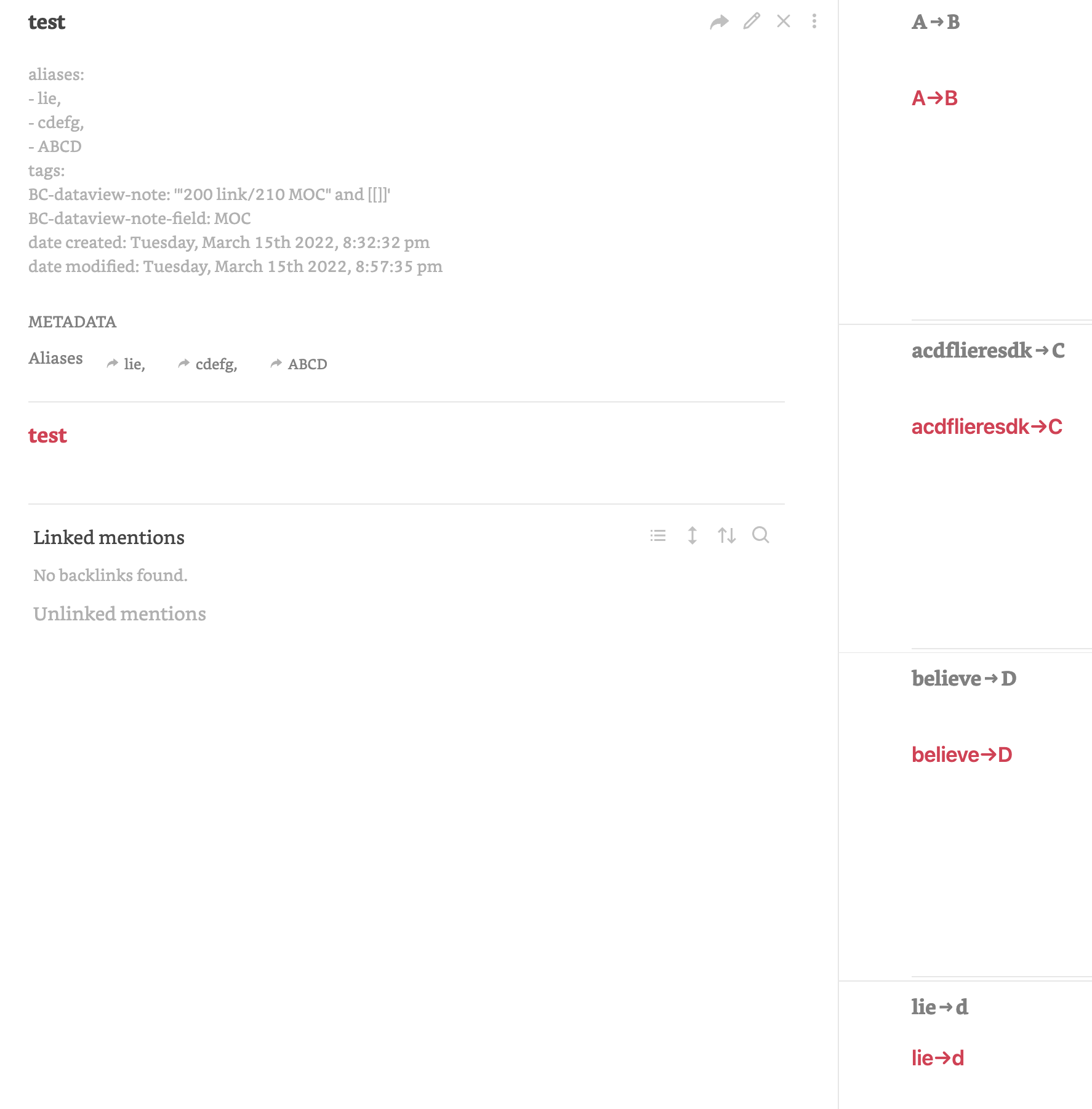Open the red A→B link
This screenshot has height=1109, width=1092.
point(934,98)
